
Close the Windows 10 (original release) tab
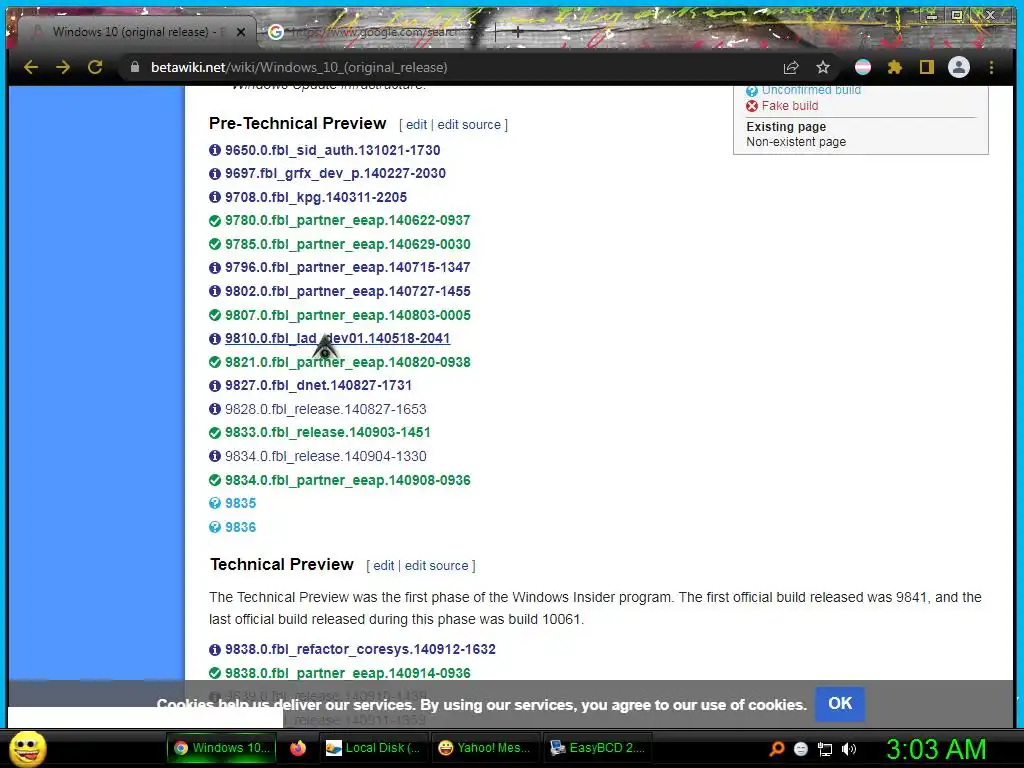241,31
